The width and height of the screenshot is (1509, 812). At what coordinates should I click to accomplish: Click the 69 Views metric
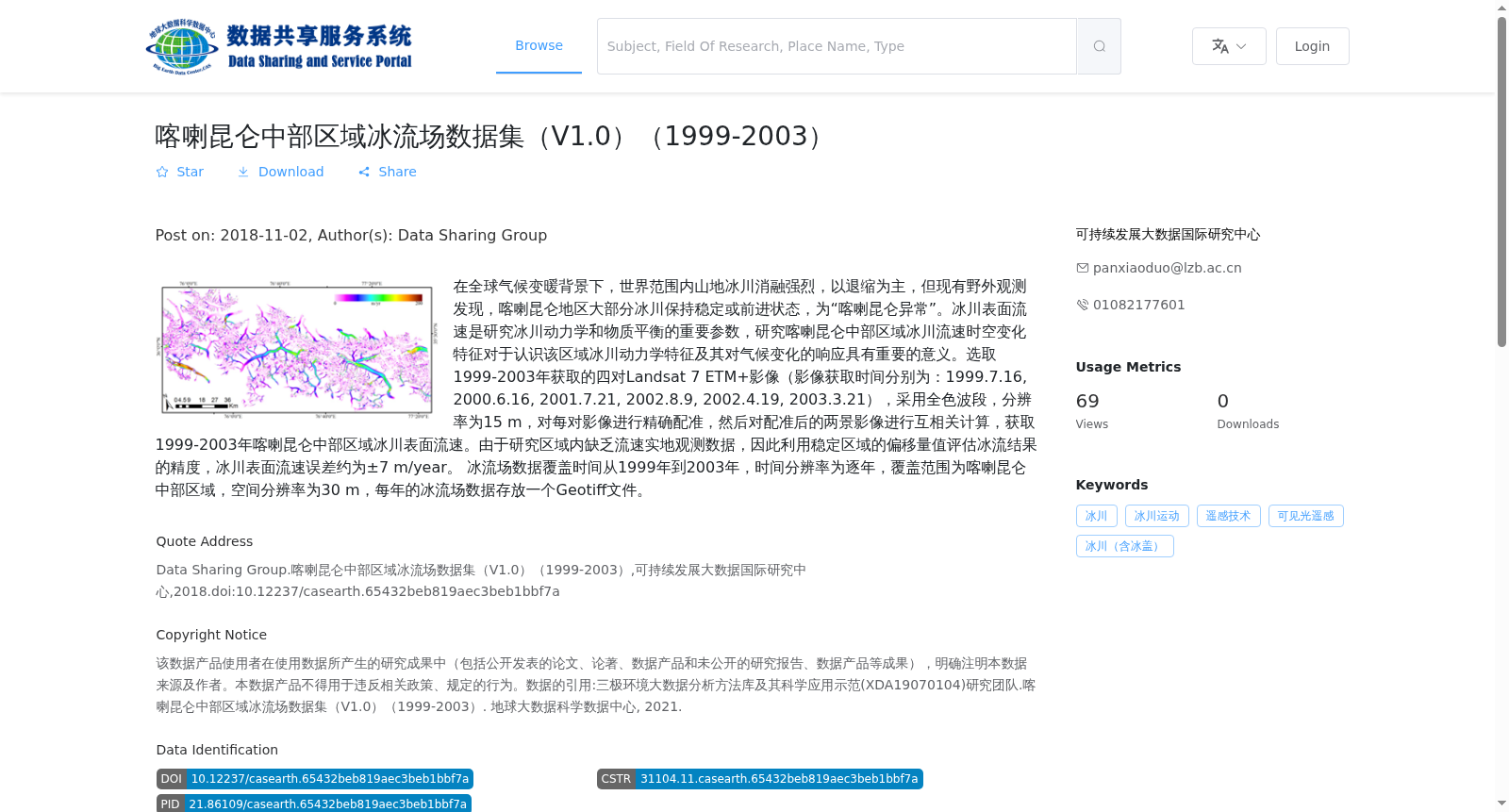click(x=1092, y=410)
